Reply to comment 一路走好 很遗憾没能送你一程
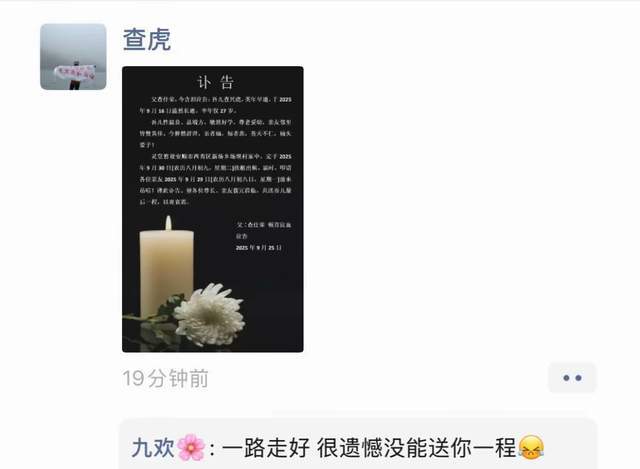 pos(358,445)
